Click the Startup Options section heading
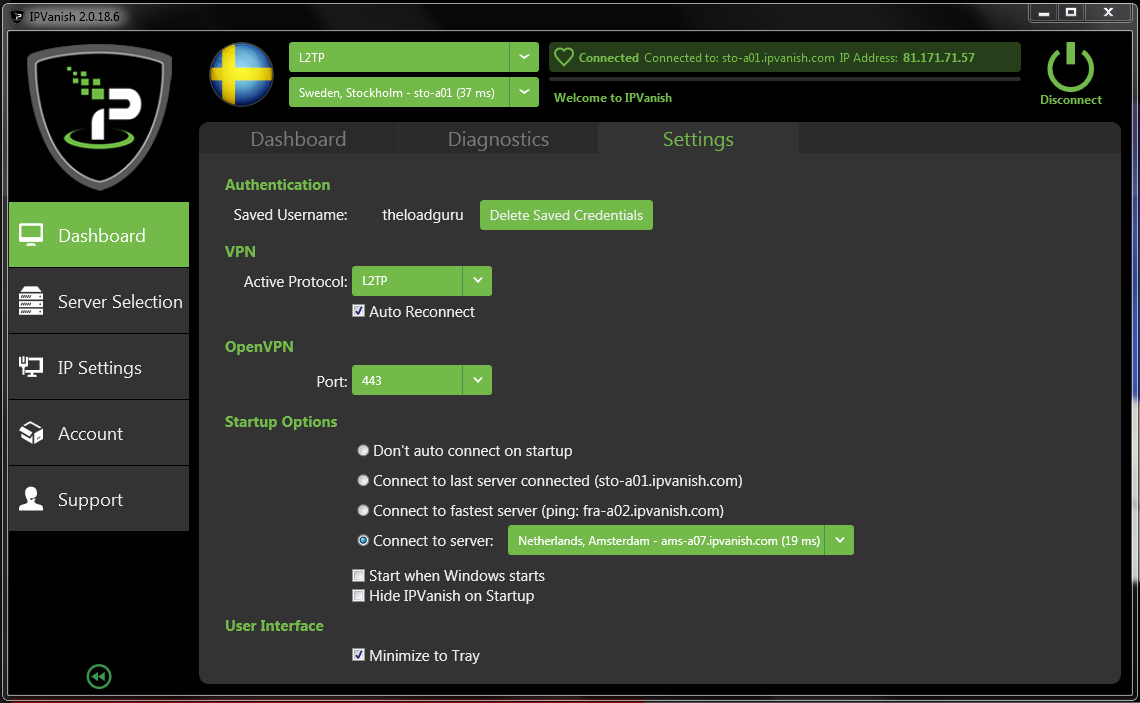This screenshot has height=703, width=1140. click(281, 422)
